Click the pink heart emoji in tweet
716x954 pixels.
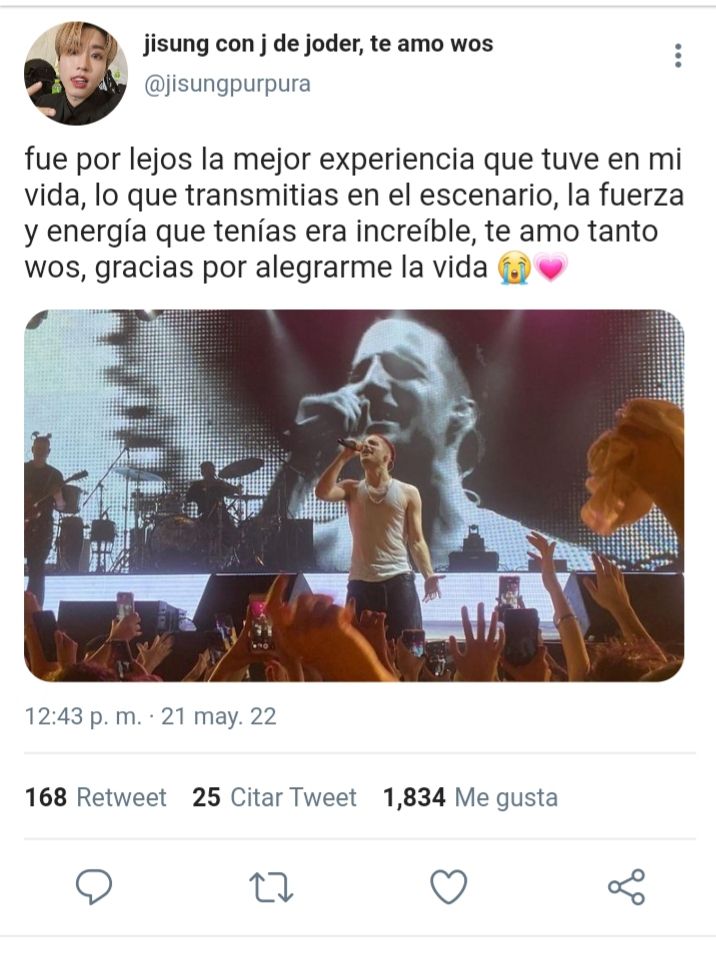click(x=551, y=268)
